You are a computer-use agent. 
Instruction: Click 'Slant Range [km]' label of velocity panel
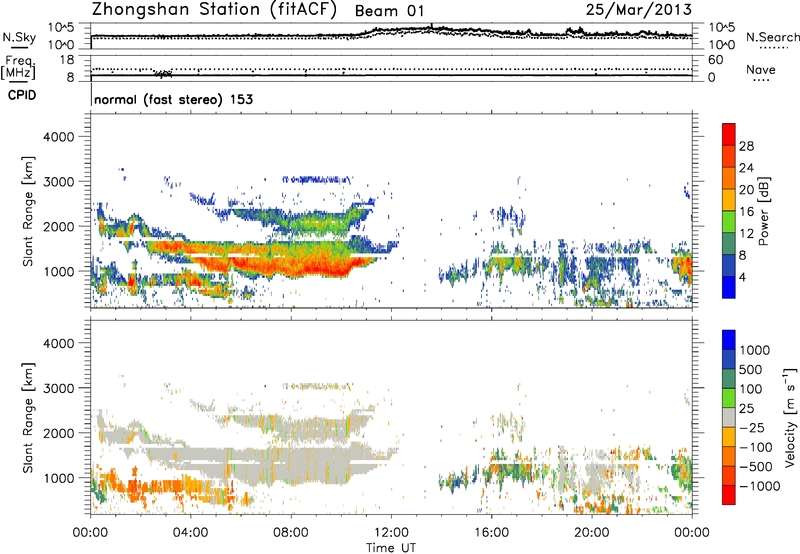(x=28, y=417)
